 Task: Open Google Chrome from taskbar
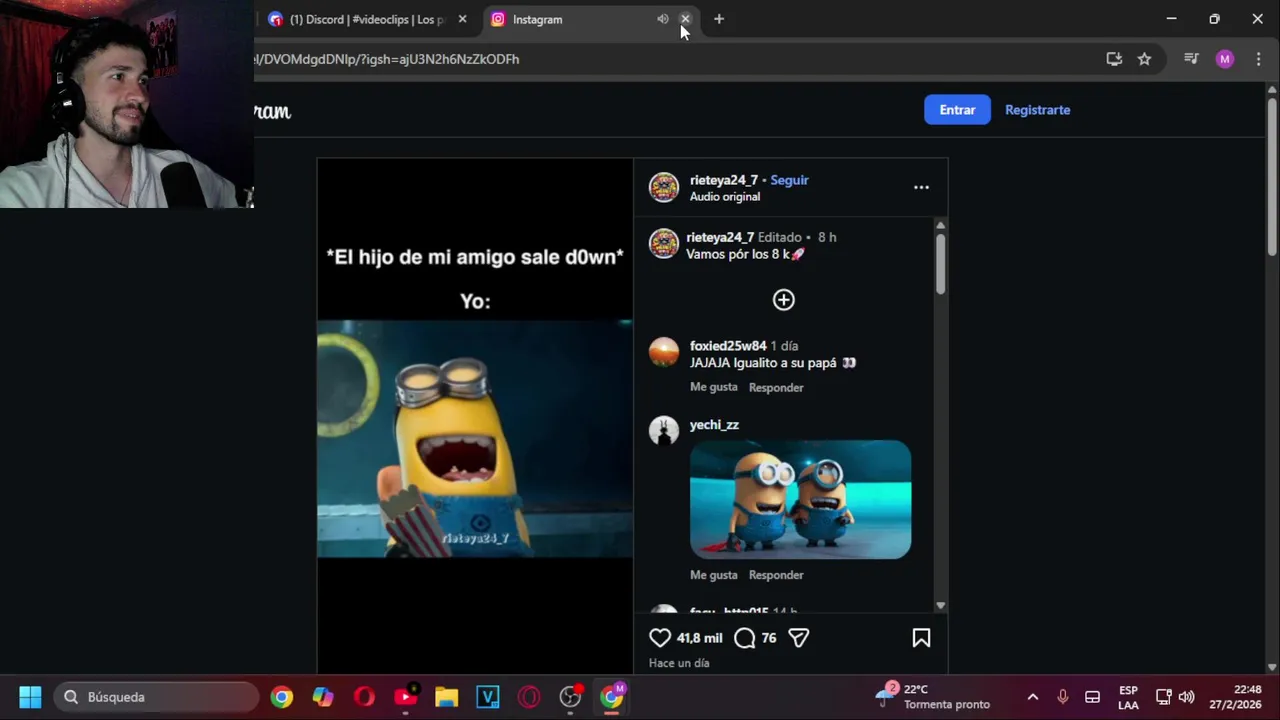pyautogui.click(x=282, y=697)
